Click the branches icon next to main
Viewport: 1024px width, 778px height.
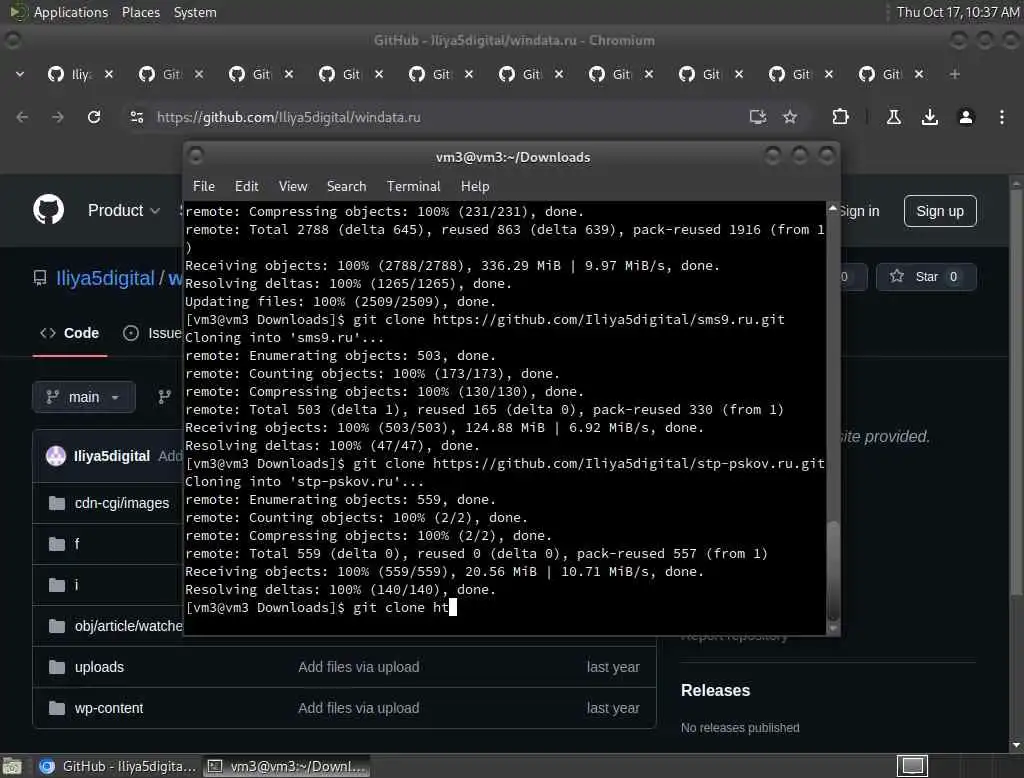click(165, 397)
